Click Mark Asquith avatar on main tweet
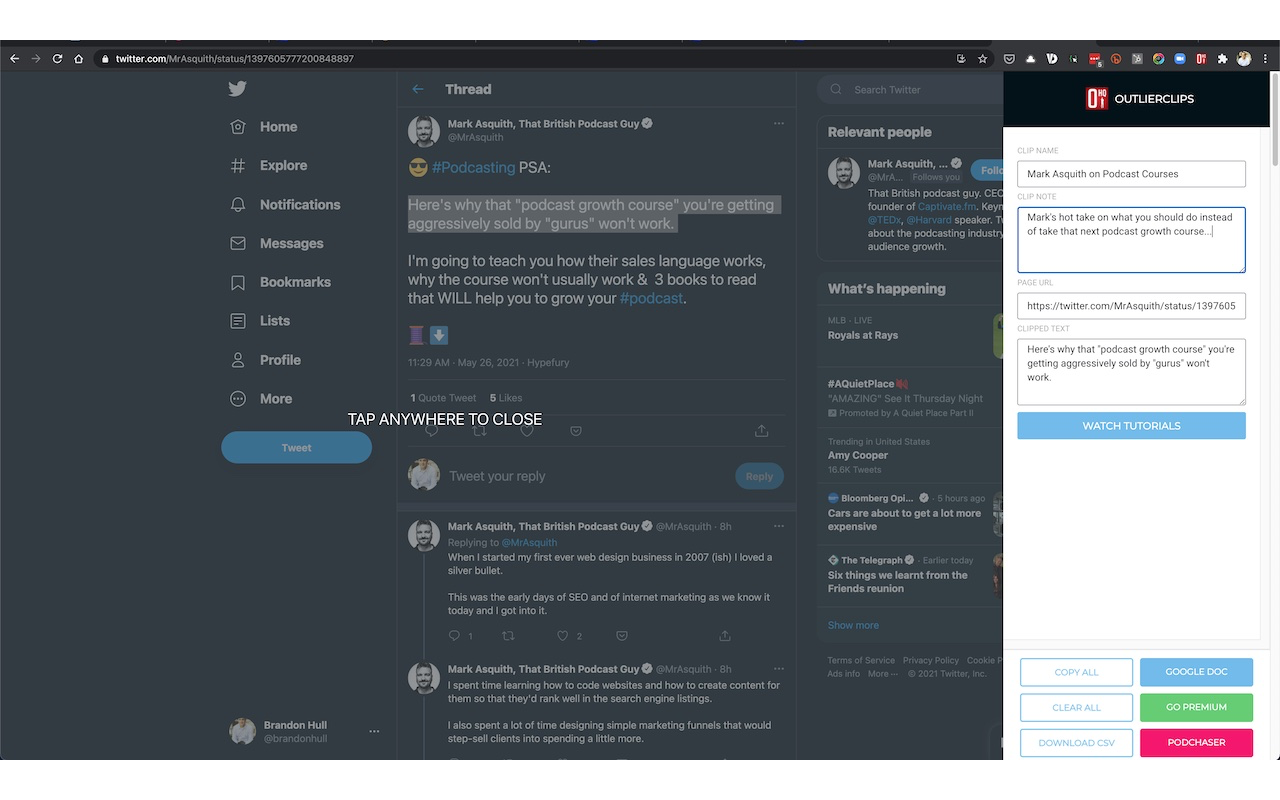Image resolution: width=1280 pixels, height=800 pixels. tap(424, 132)
